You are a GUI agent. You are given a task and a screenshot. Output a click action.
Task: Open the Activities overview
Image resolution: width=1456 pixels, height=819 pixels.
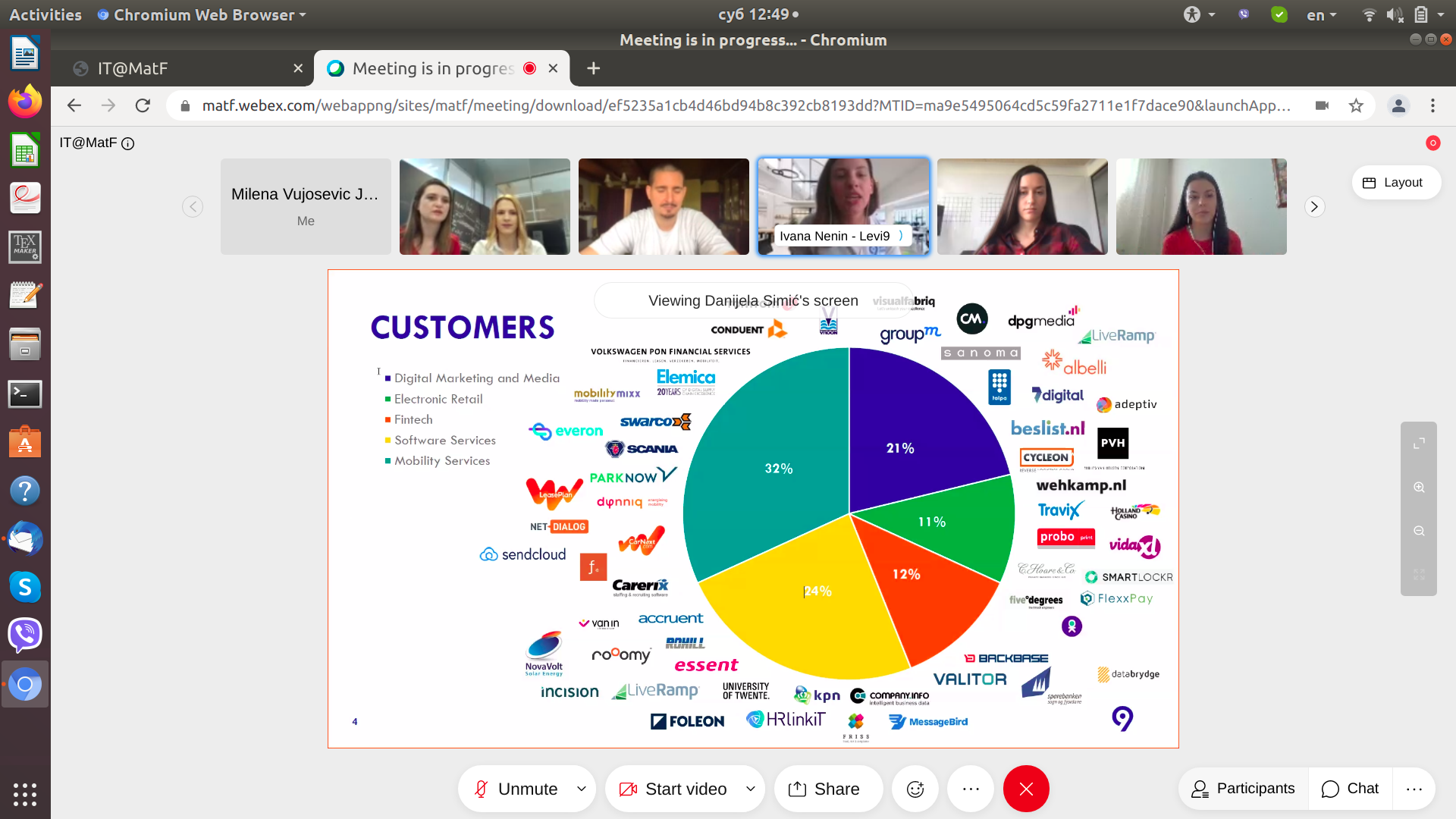tap(45, 14)
